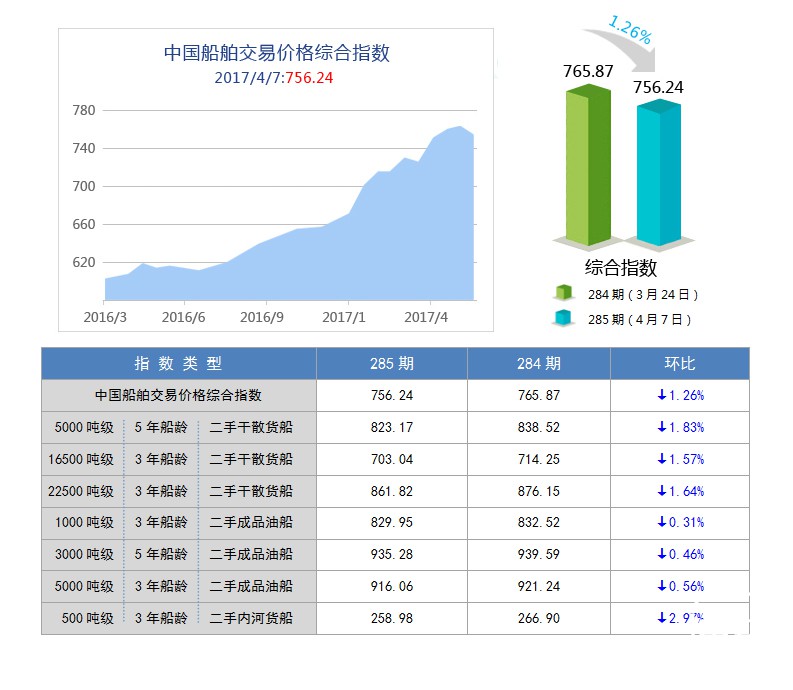Click the cyan 285期 legend cube
This screenshot has width=793, height=690.
pyautogui.click(x=563, y=318)
